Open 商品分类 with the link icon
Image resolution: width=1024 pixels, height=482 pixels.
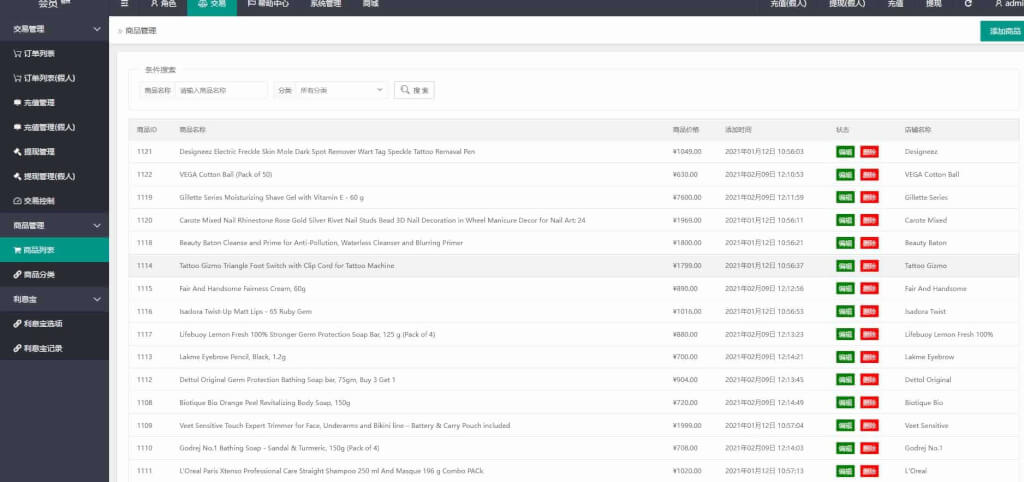click(34, 274)
